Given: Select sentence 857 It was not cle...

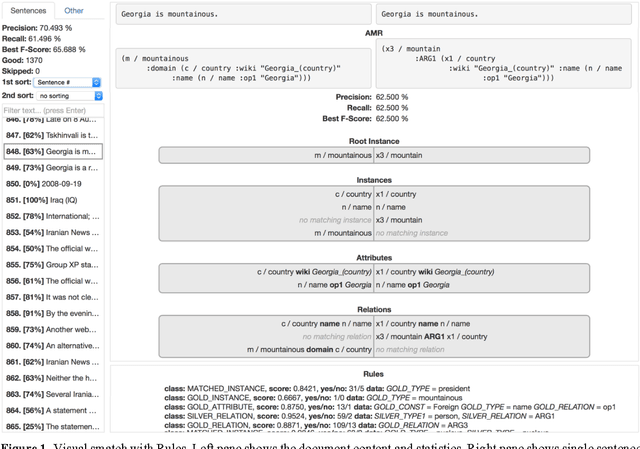Looking at the screenshot, I should tap(51, 297).
